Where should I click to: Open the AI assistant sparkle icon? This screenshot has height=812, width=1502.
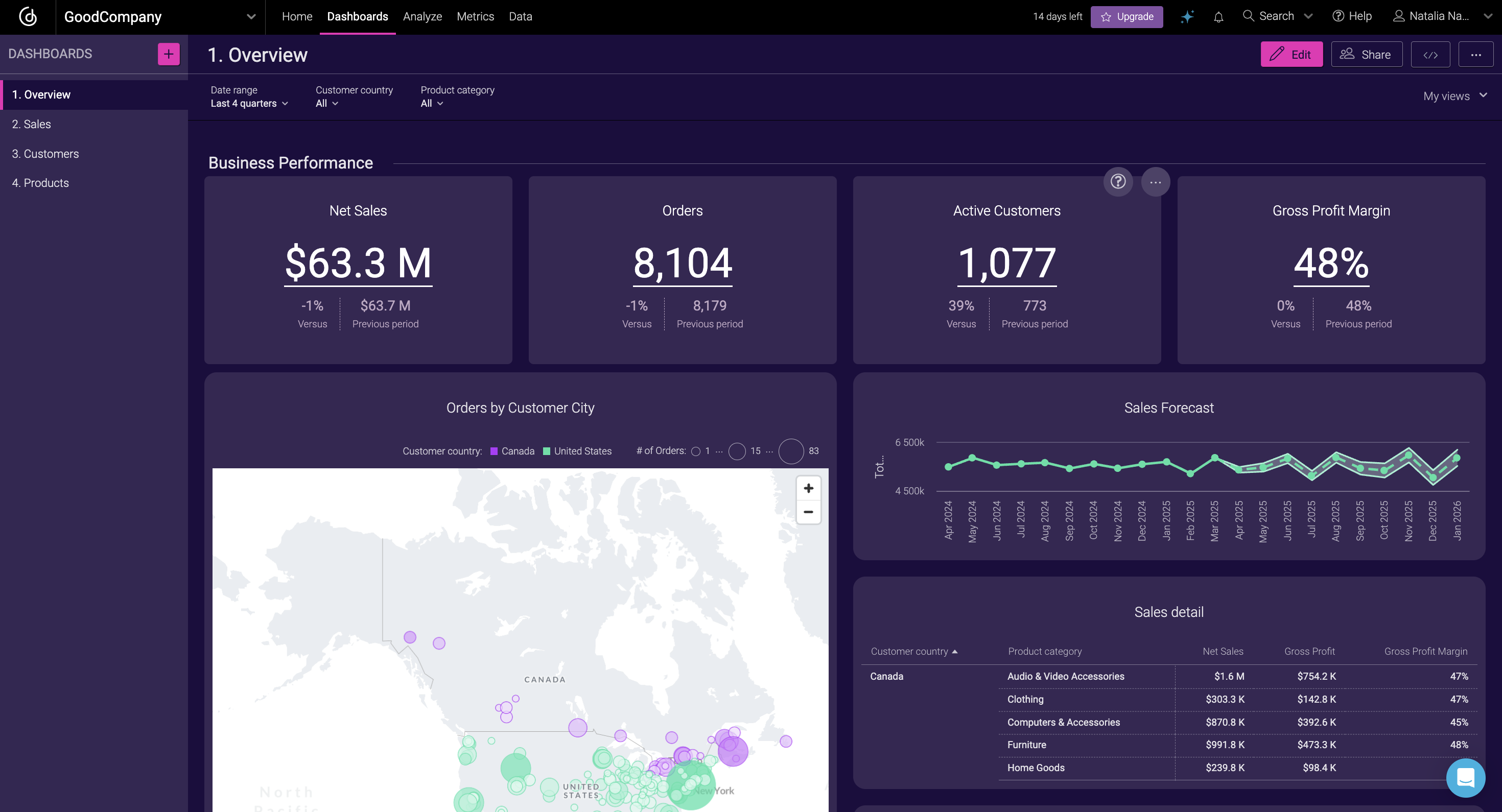(1187, 16)
